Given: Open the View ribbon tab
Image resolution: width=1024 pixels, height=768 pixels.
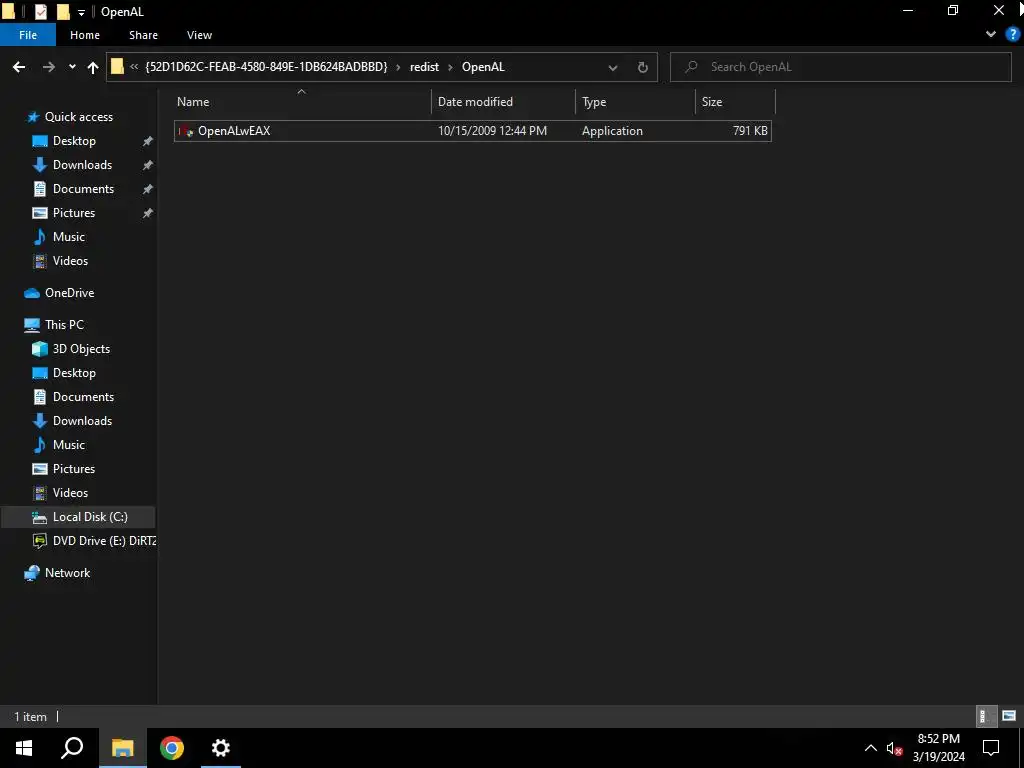Looking at the screenshot, I should pyautogui.click(x=199, y=35).
